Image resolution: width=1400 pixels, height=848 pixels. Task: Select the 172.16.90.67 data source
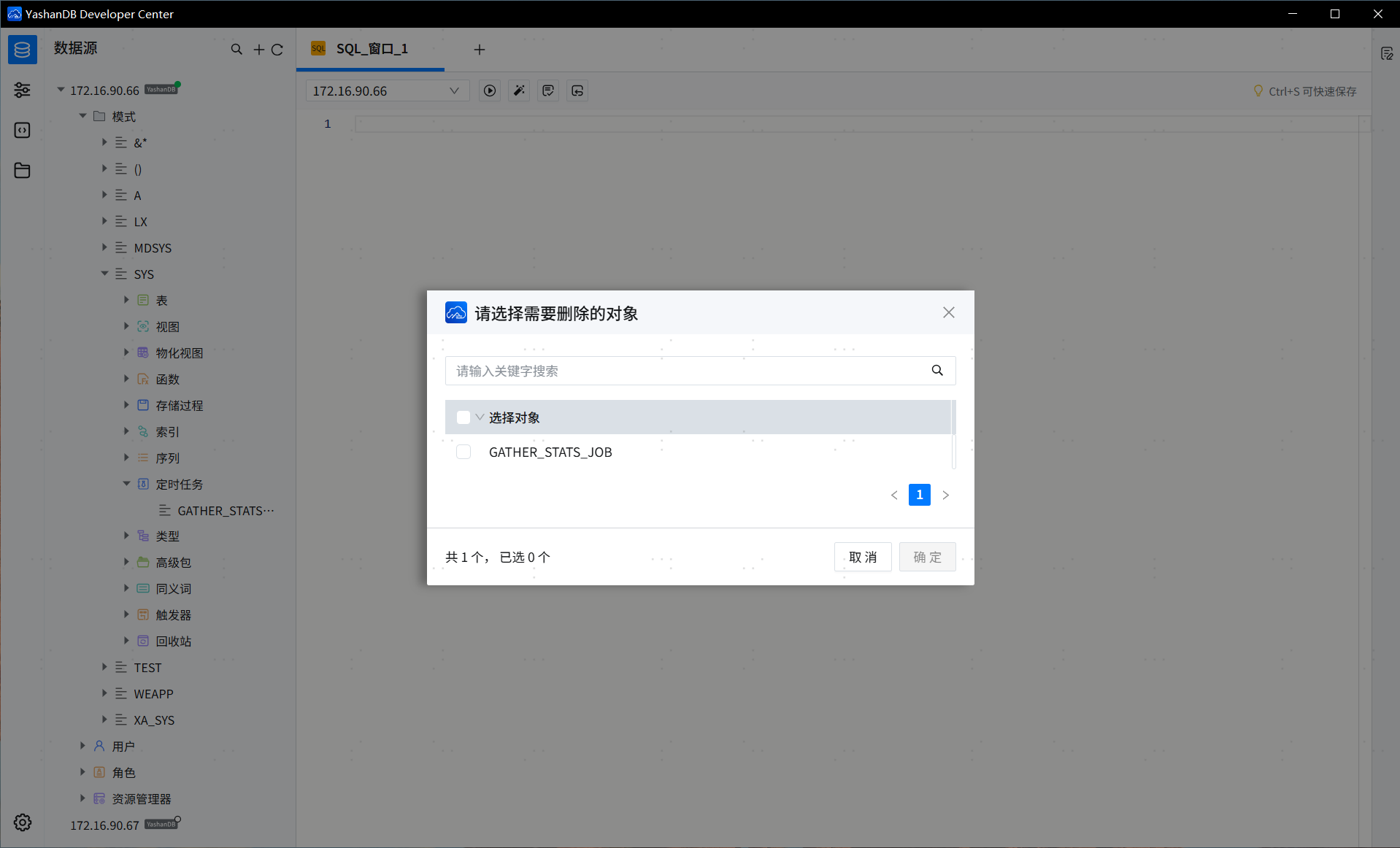click(x=104, y=825)
